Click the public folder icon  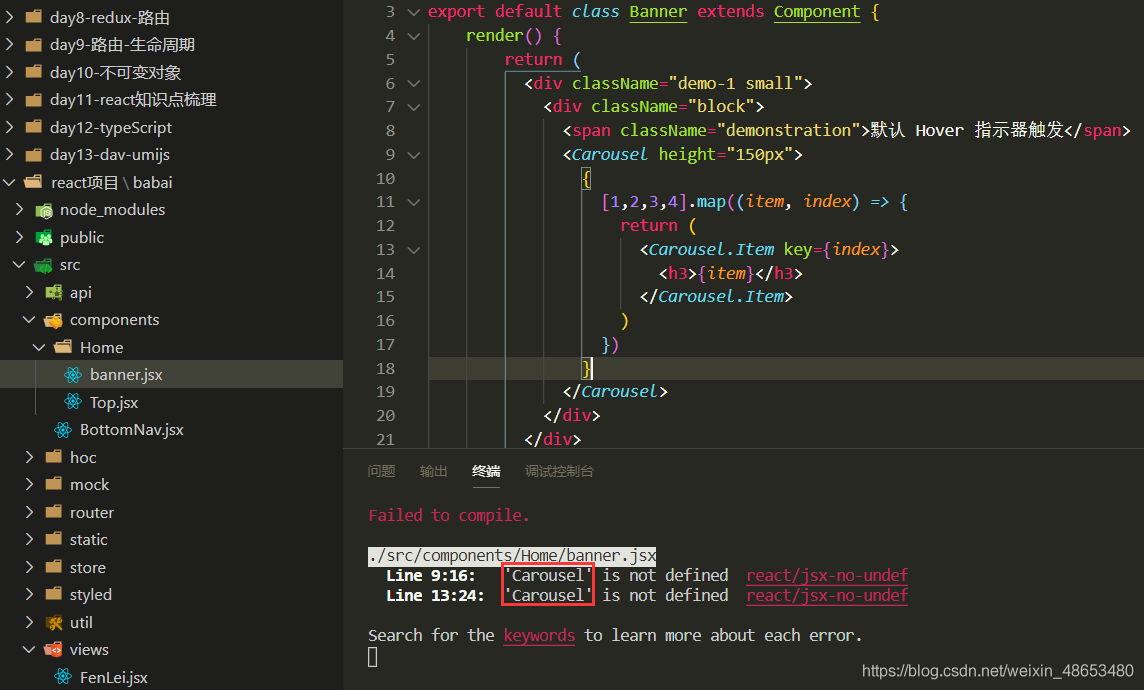tap(44, 238)
